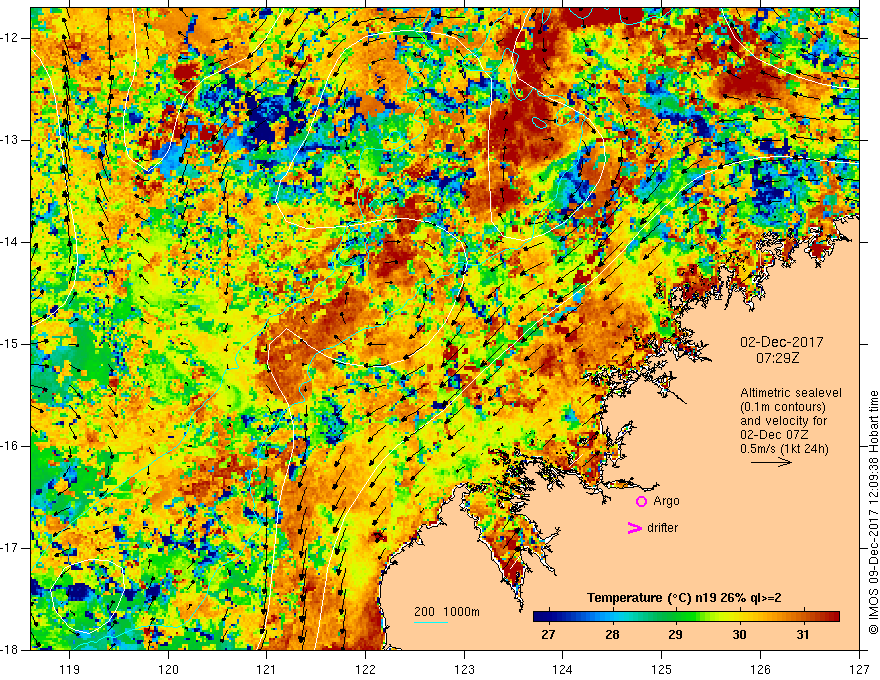Click latitude axis label '-13'
This screenshot has width=880, height=680.
[x=10, y=140]
